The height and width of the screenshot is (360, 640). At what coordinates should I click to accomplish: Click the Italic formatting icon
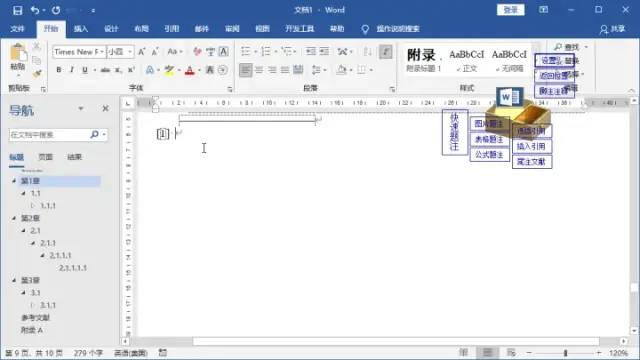tap(72, 70)
